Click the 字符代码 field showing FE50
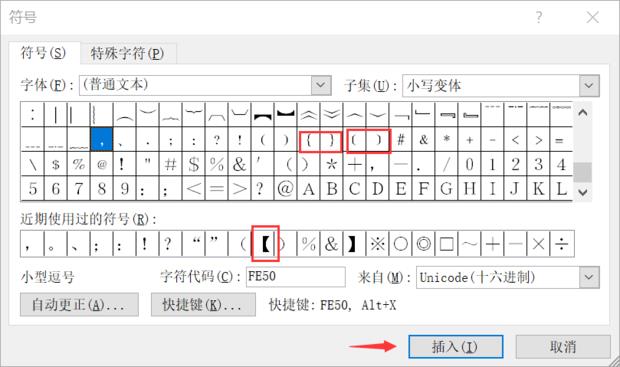620x367 pixels. click(x=296, y=277)
